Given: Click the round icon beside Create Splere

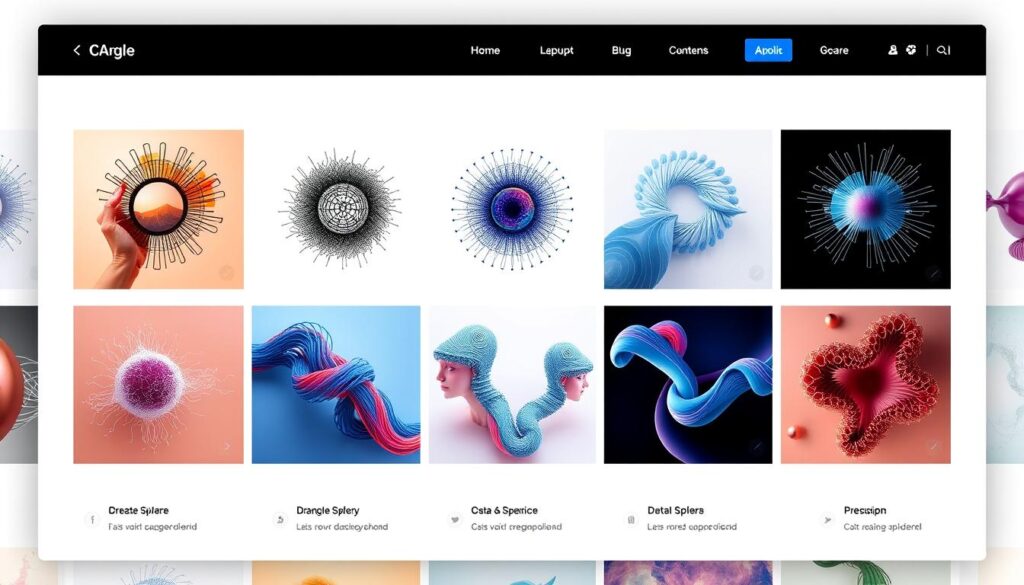Looking at the screenshot, I should [x=91, y=519].
